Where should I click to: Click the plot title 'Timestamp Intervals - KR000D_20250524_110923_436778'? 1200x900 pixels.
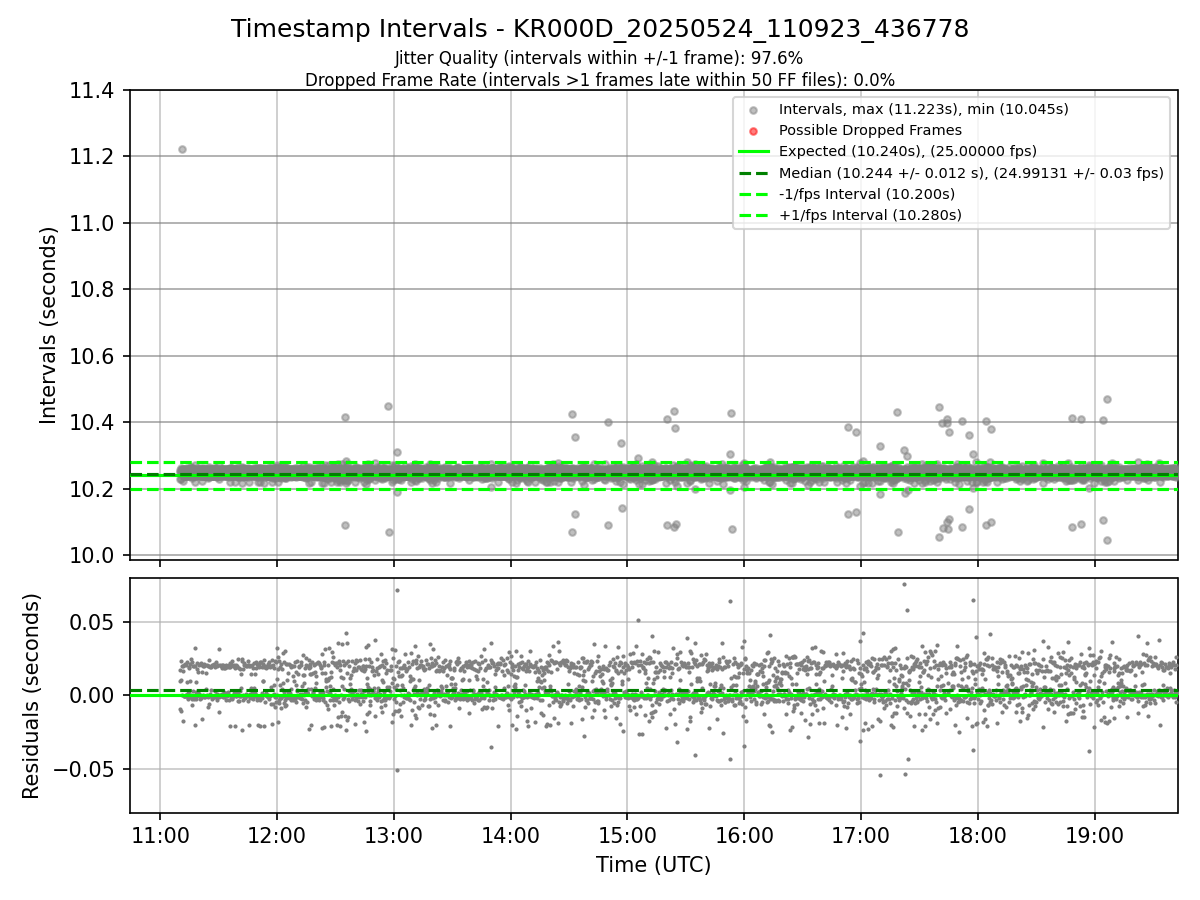coord(600,29)
